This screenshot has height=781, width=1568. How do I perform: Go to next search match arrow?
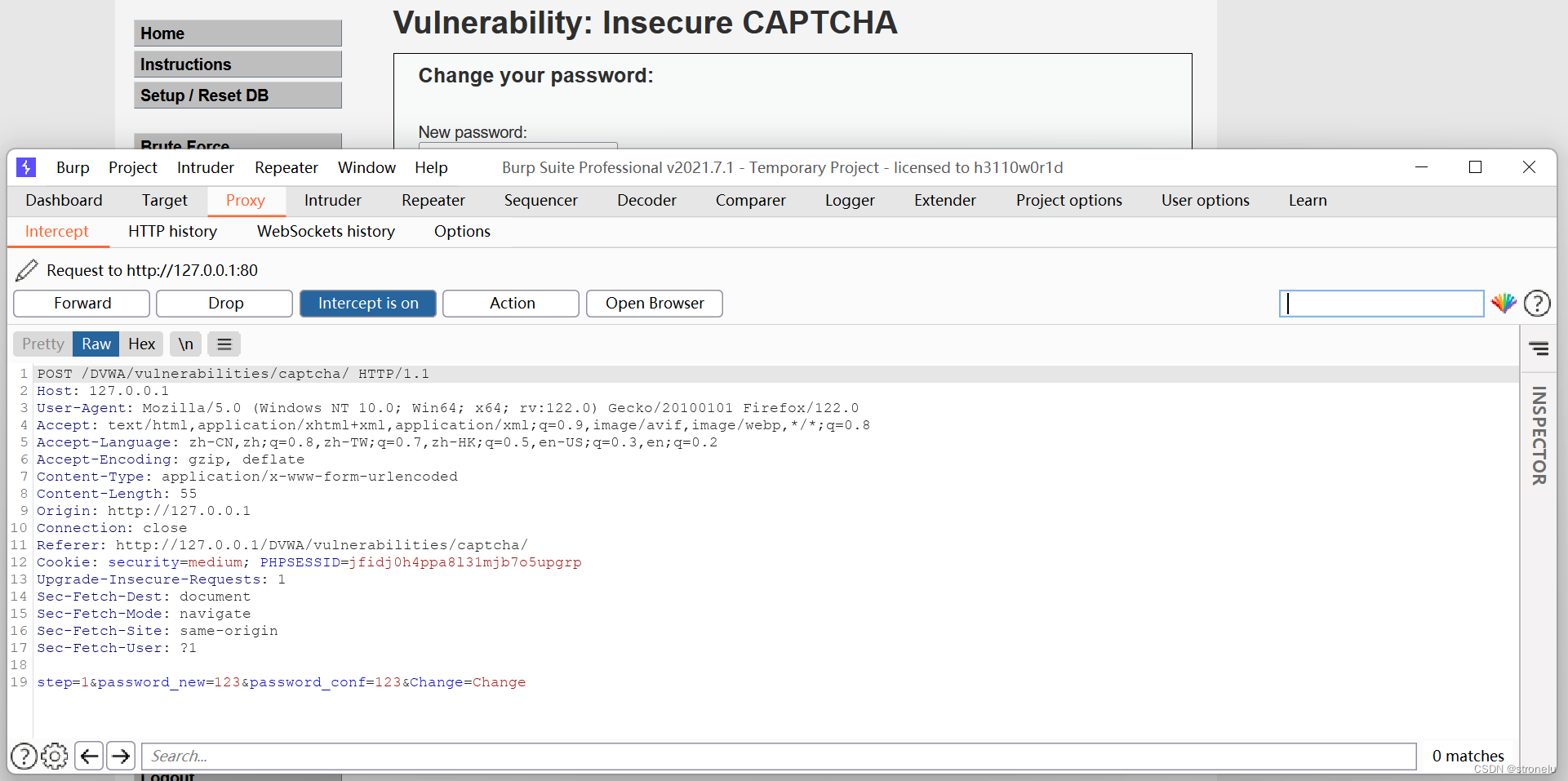(121, 757)
